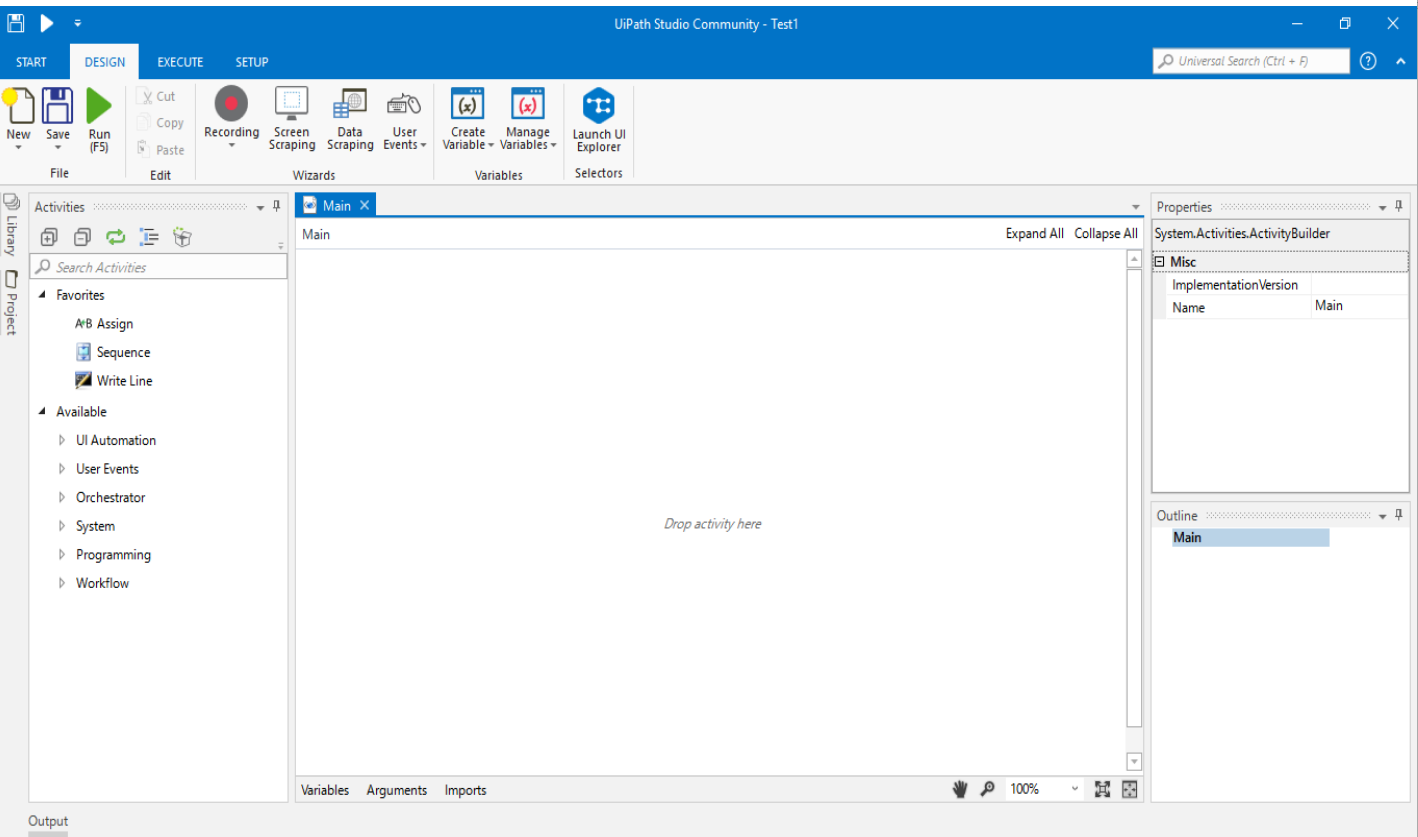Viewport: 1418px width, 837px height.
Task: Open the Imports pane at bottom
Action: 466,790
